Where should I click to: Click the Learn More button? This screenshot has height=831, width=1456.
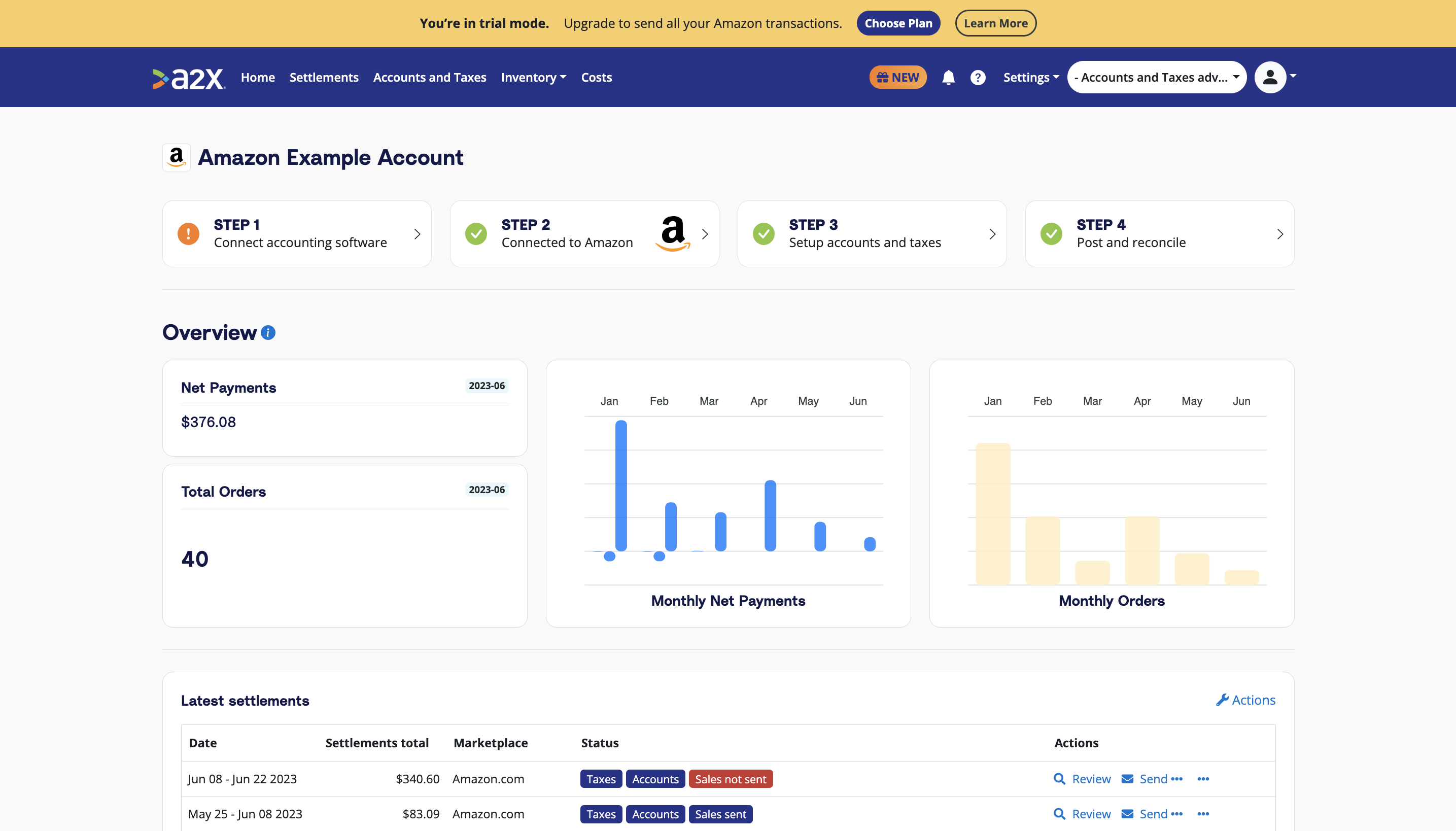996,23
